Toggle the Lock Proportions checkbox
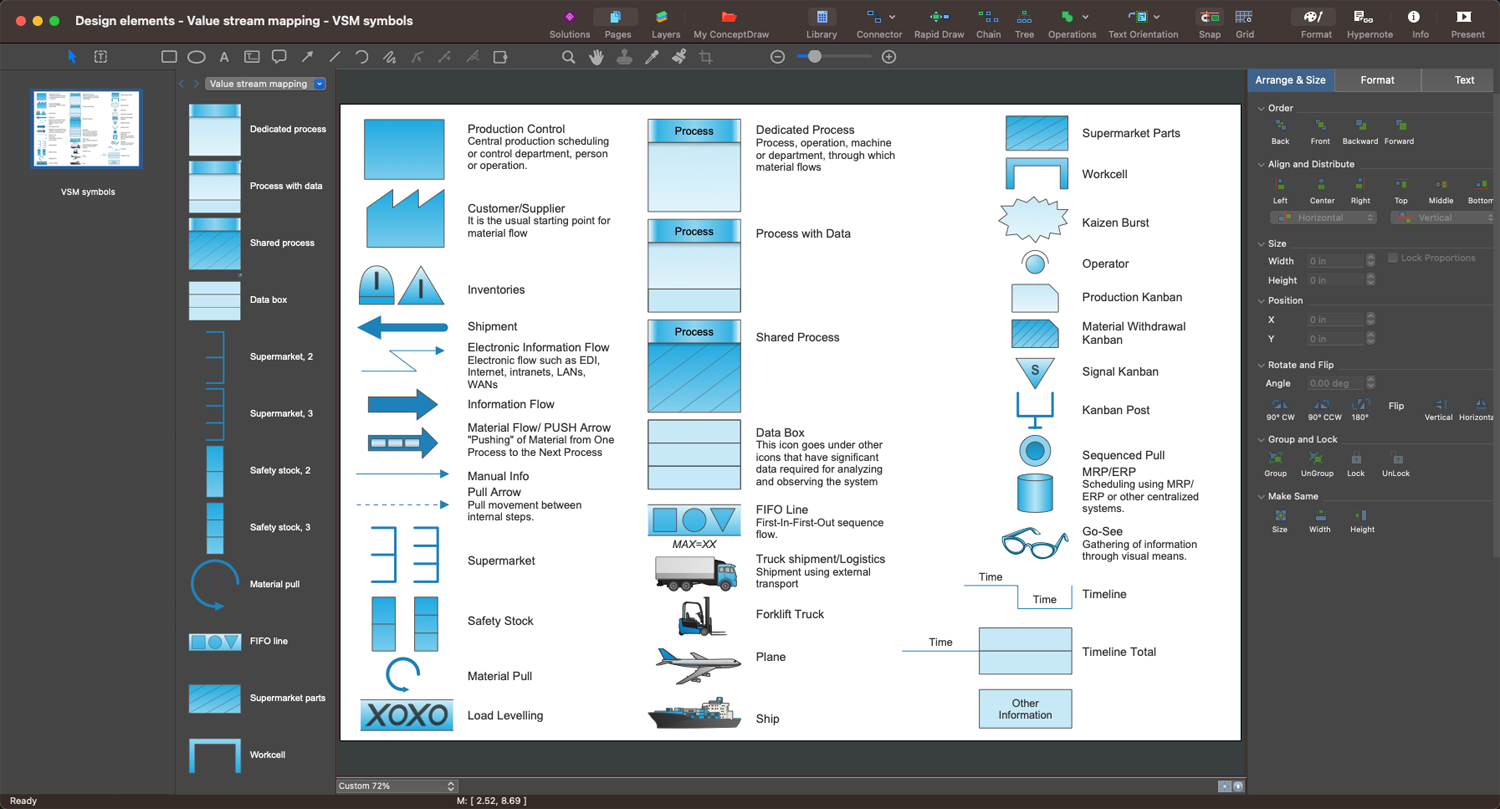Viewport: 1500px width, 809px height. coord(1392,258)
